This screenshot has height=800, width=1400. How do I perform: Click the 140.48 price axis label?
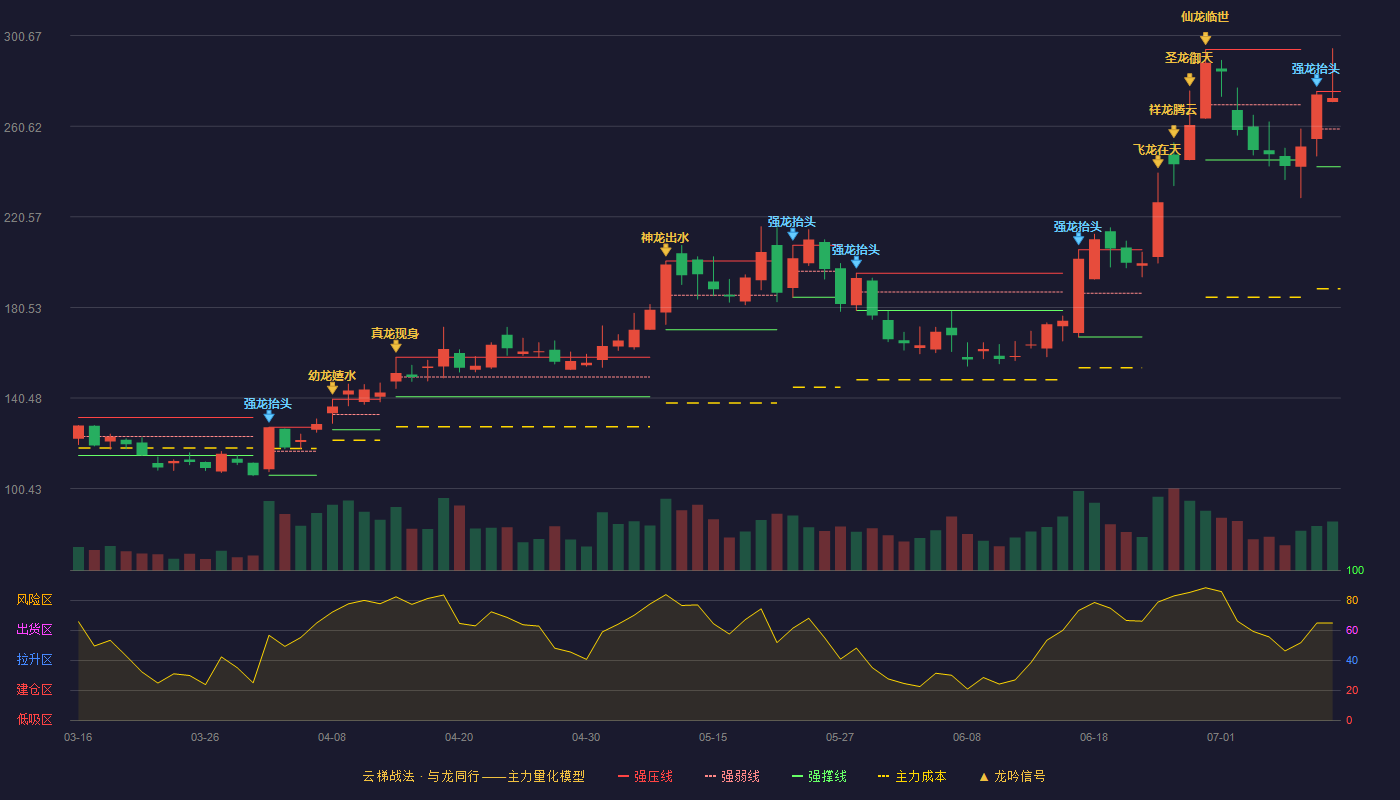pos(22,399)
